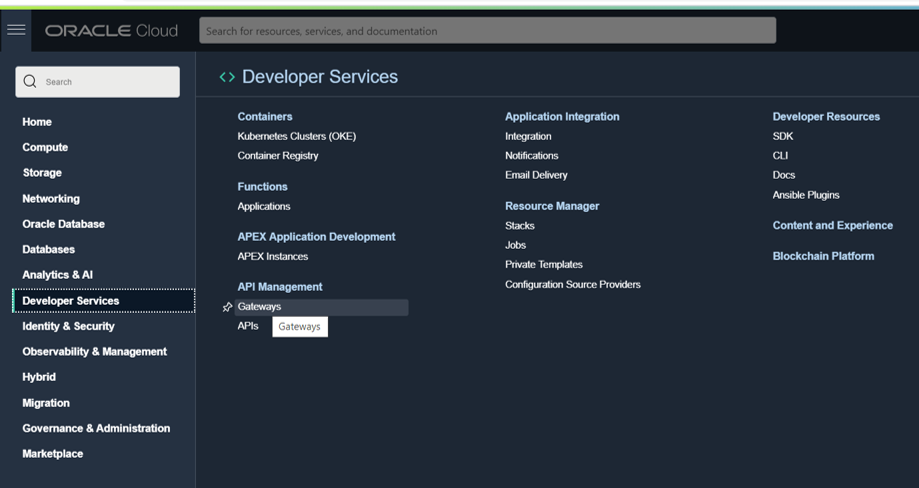This screenshot has width=919, height=488.
Task: Open Stacks under Resource Manager
Action: click(520, 226)
